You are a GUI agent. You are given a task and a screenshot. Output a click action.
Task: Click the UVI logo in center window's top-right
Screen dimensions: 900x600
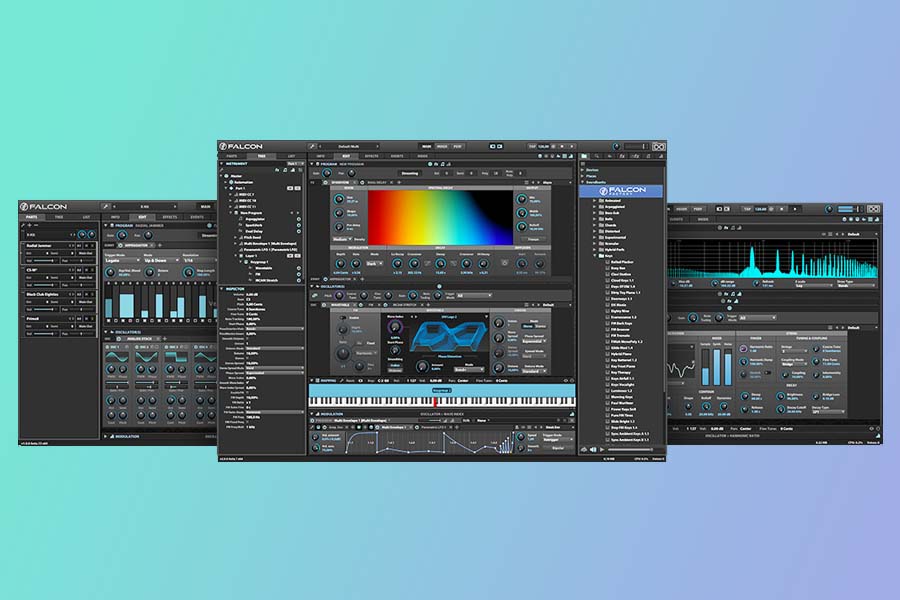pyautogui.click(x=659, y=147)
